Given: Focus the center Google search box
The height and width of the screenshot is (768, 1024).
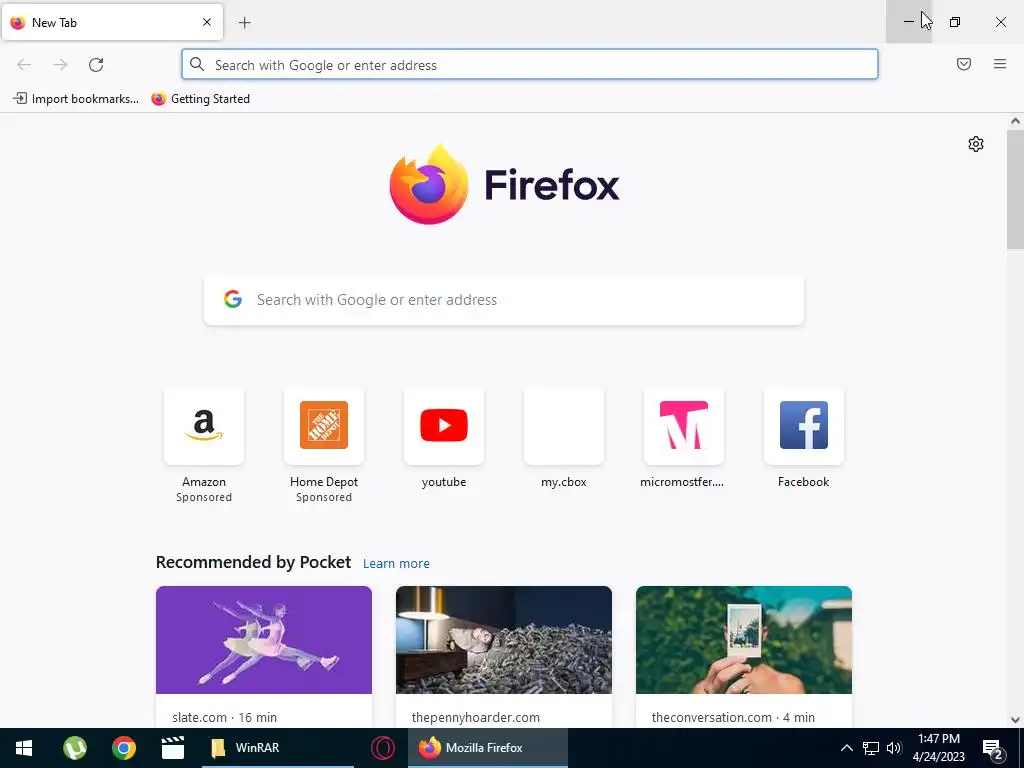Looking at the screenshot, I should coord(504,300).
